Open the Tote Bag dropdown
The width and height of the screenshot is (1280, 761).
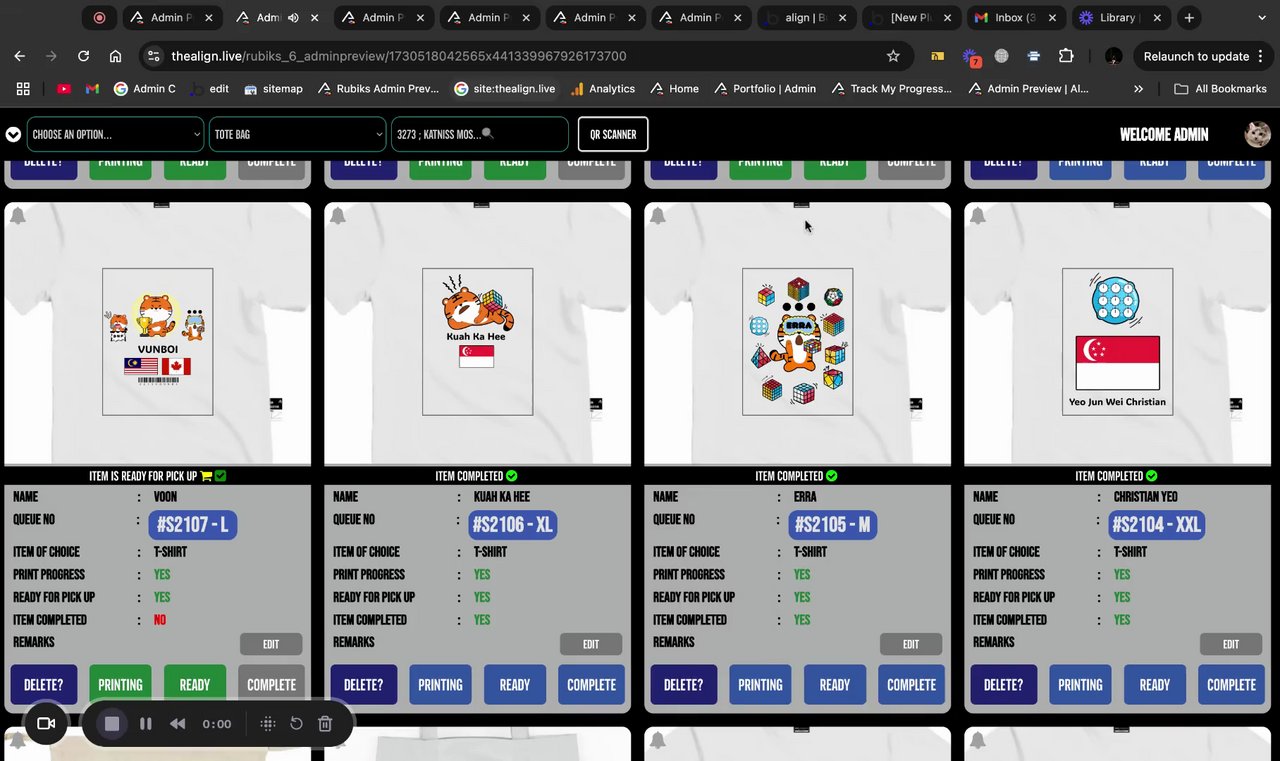pos(297,134)
